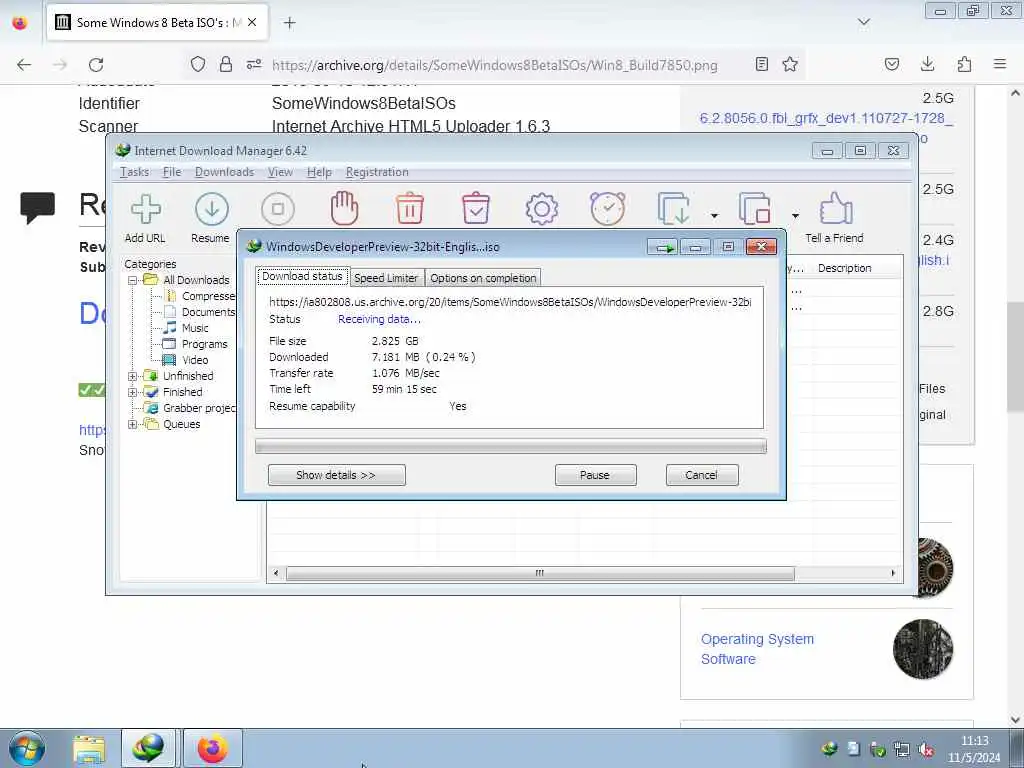This screenshot has height=768, width=1024.
Task: Cancel the download
Action: click(701, 475)
